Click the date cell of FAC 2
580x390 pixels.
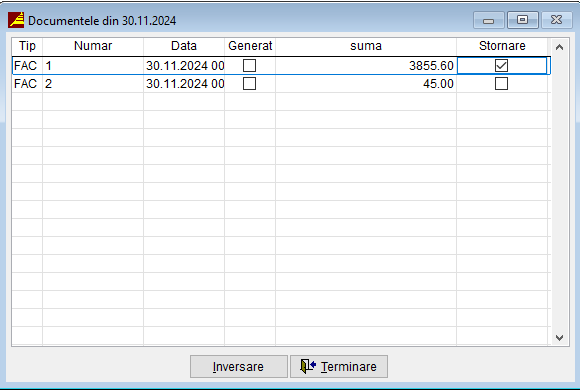click(x=184, y=84)
